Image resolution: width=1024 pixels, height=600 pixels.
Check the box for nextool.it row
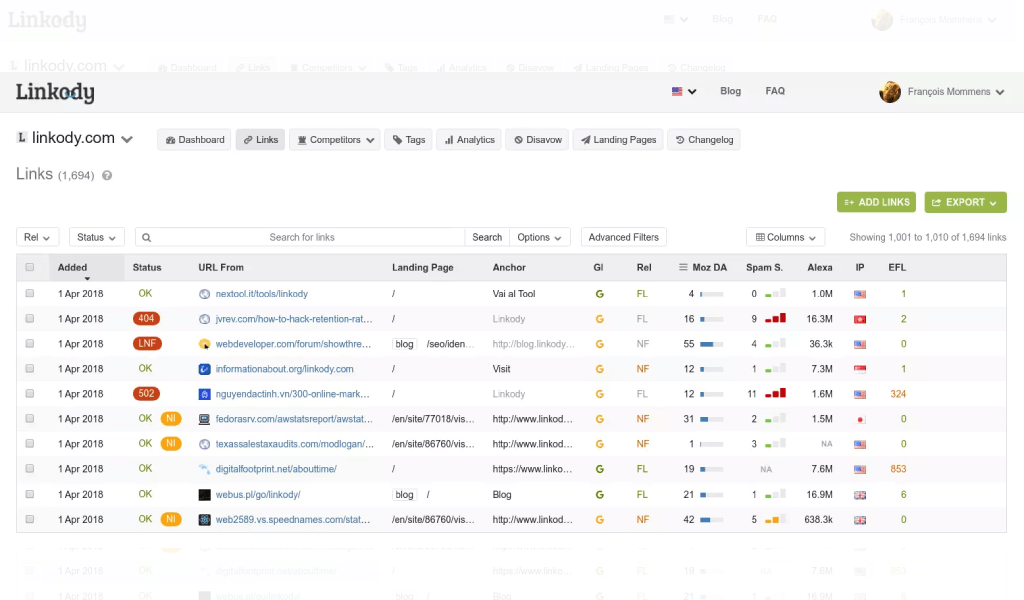click(x=29, y=294)
